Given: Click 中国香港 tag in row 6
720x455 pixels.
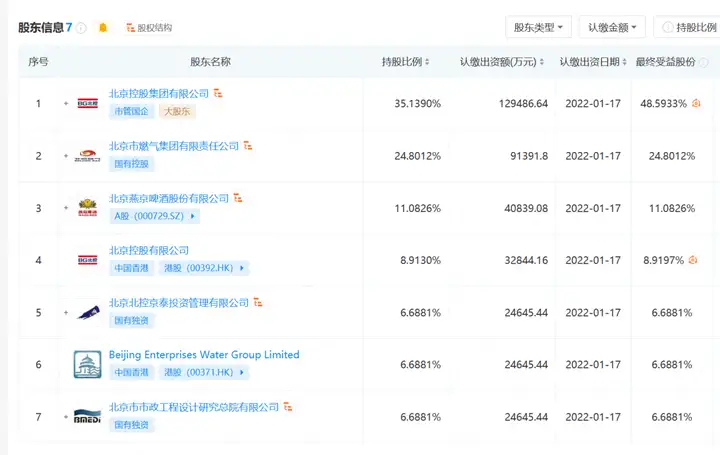Looking at the screenshot, I should point(131,372).
